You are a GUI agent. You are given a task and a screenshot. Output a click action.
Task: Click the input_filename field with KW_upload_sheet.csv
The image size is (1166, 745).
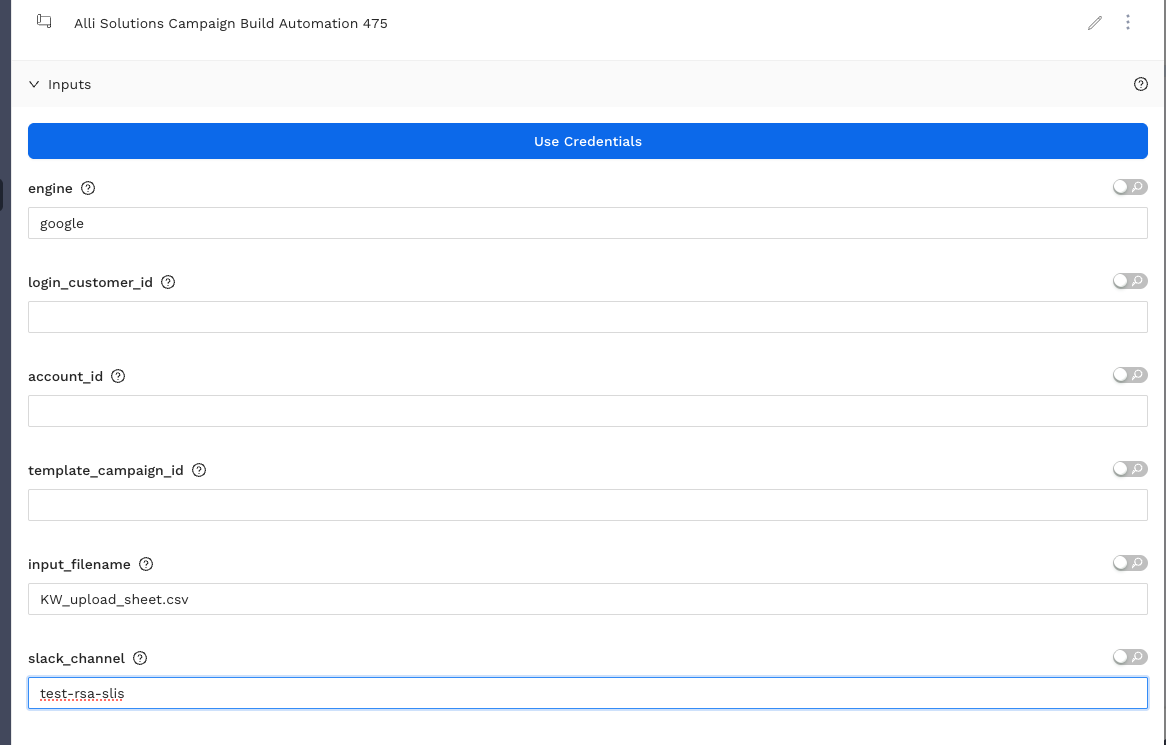[587, 598]
